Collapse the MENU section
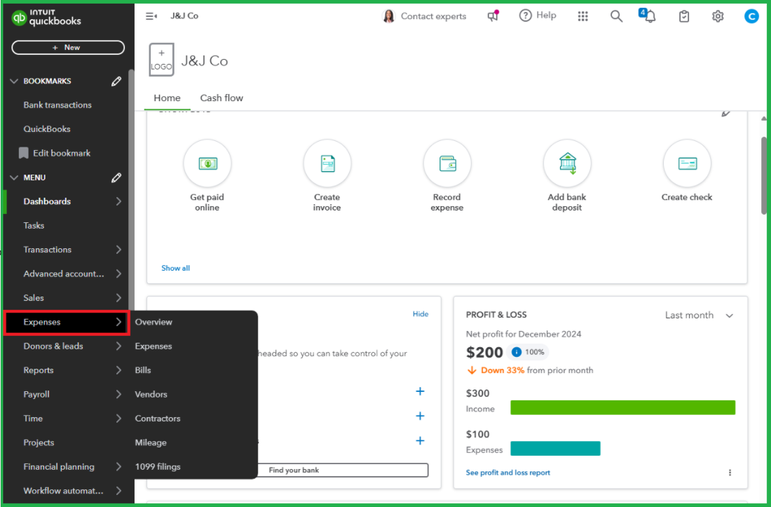 click(x=14, y=178)
